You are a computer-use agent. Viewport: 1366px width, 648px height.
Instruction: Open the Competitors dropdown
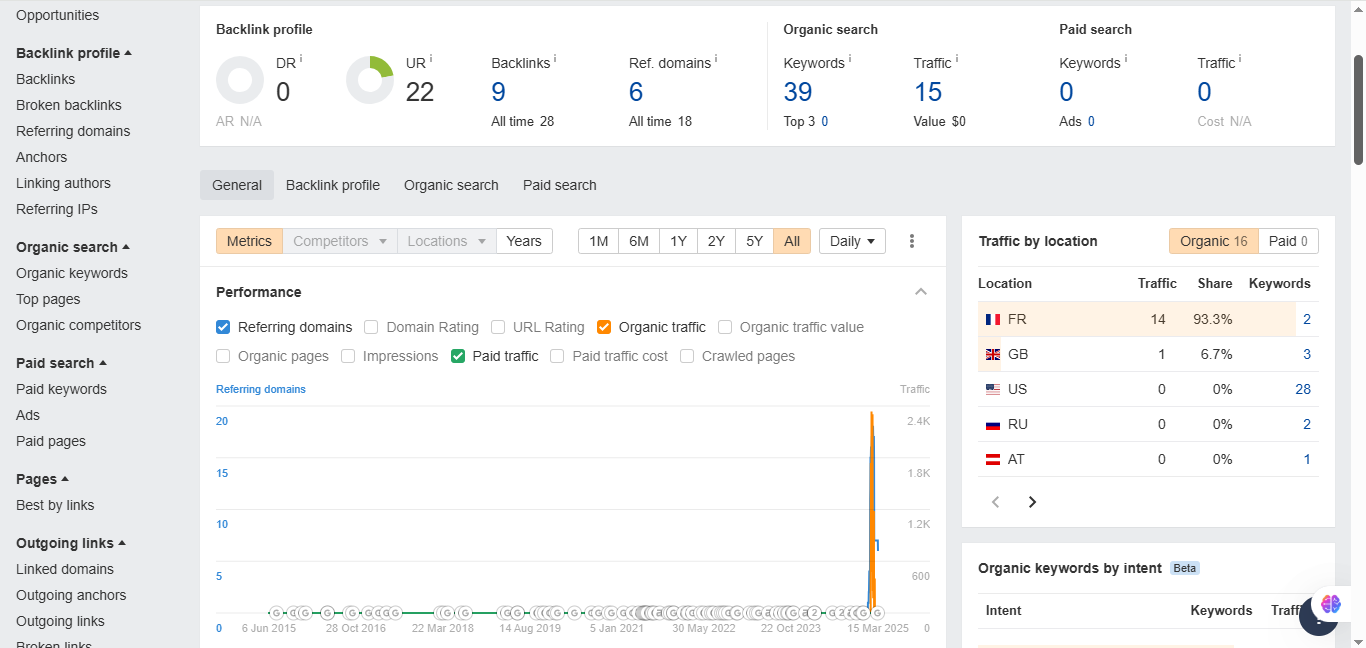339,241
